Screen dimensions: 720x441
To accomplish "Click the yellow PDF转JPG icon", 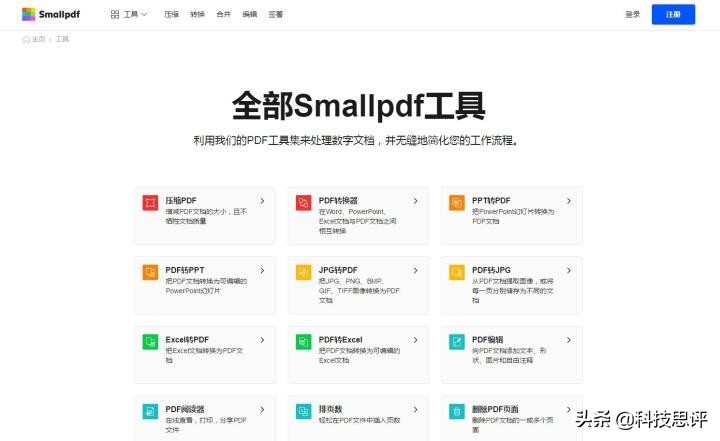I will 457,272.
